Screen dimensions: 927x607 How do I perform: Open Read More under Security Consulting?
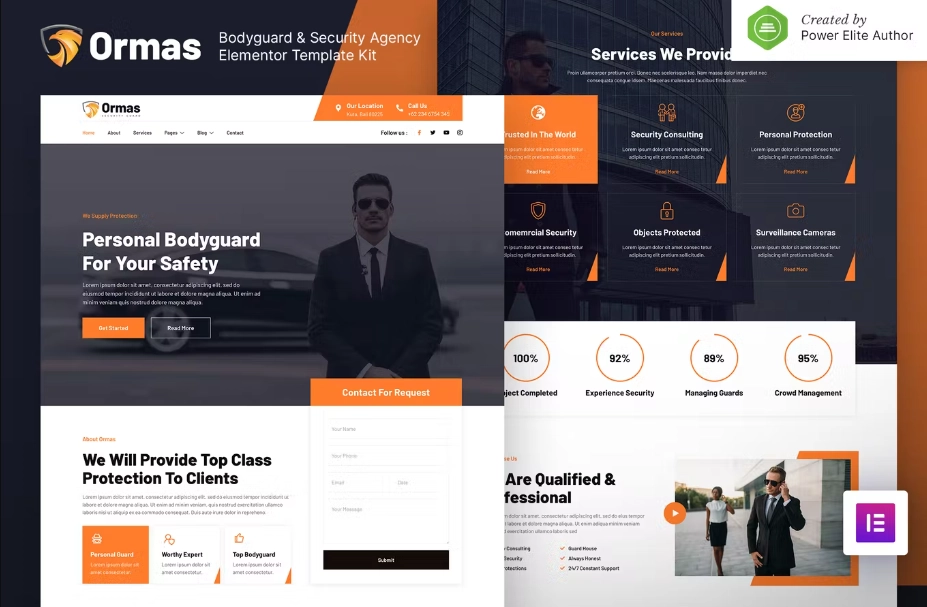667,172
